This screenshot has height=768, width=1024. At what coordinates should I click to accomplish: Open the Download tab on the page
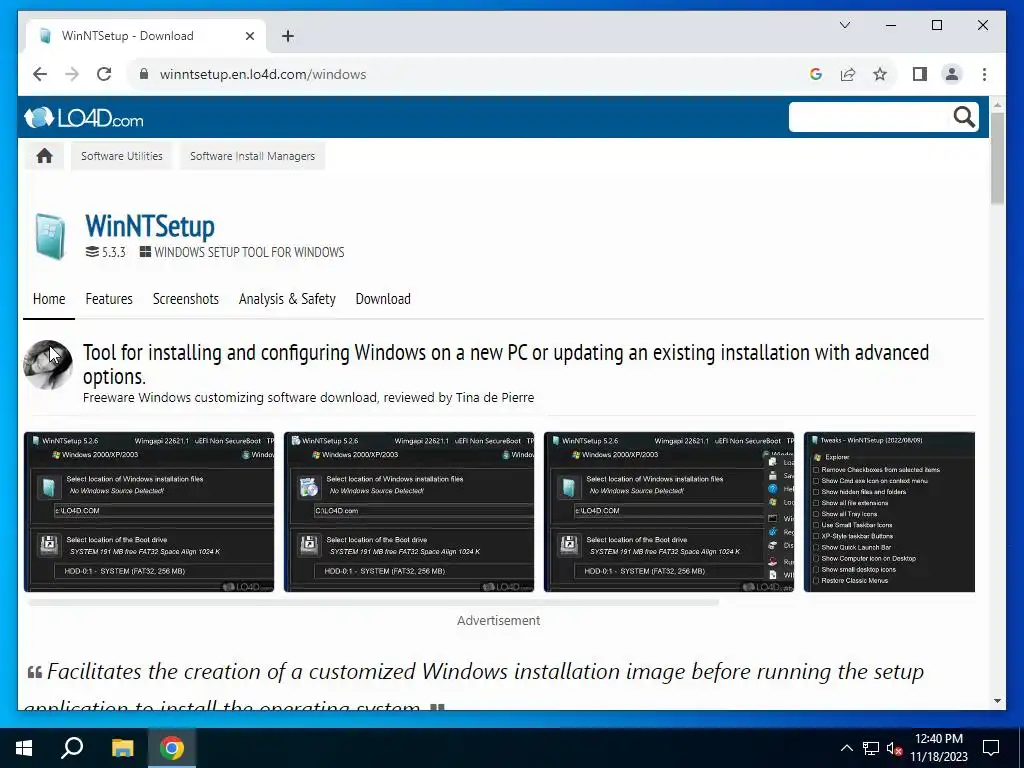(x=383, y=298)
